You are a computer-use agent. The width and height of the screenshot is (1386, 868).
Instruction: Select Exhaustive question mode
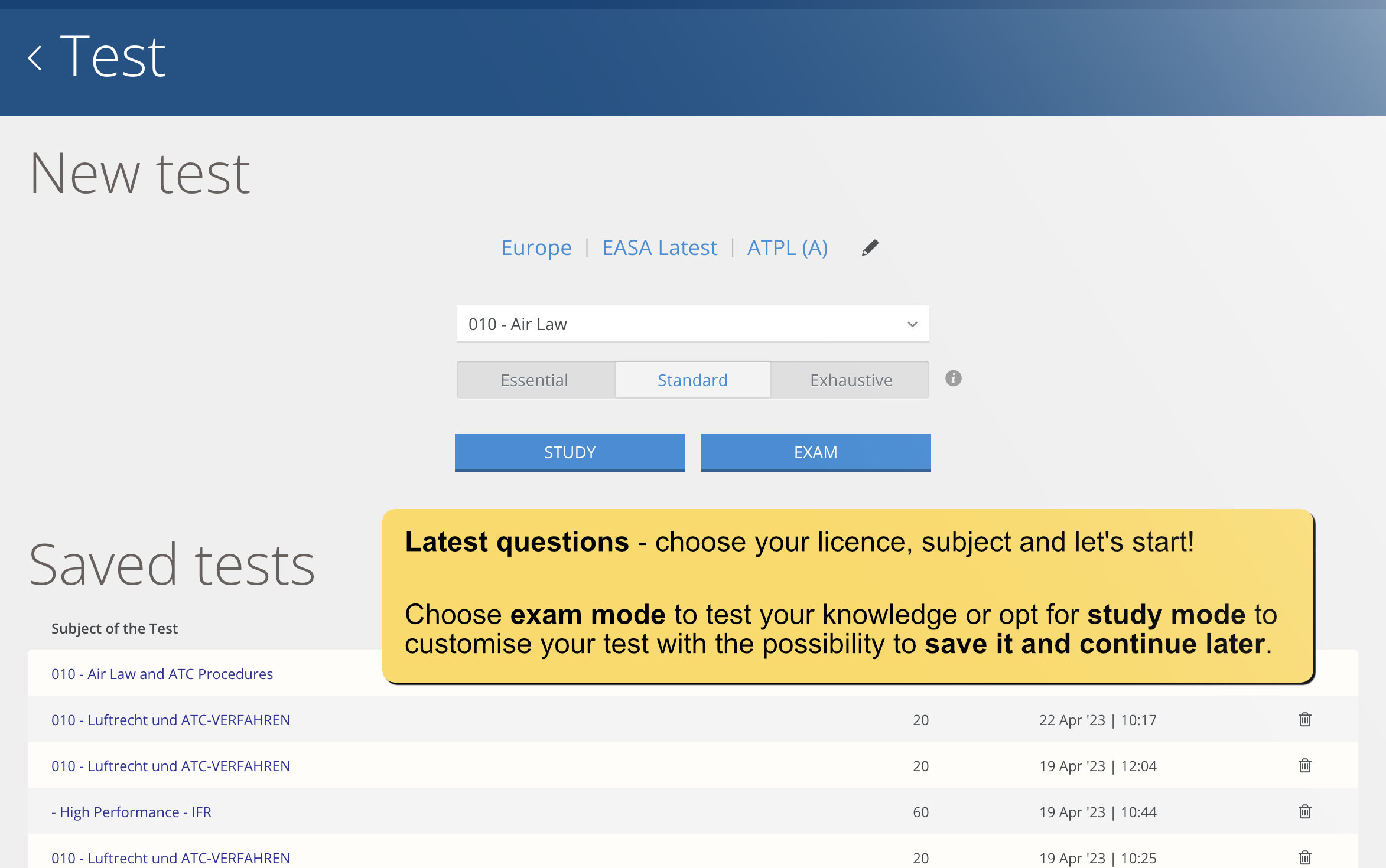point(850,380)
